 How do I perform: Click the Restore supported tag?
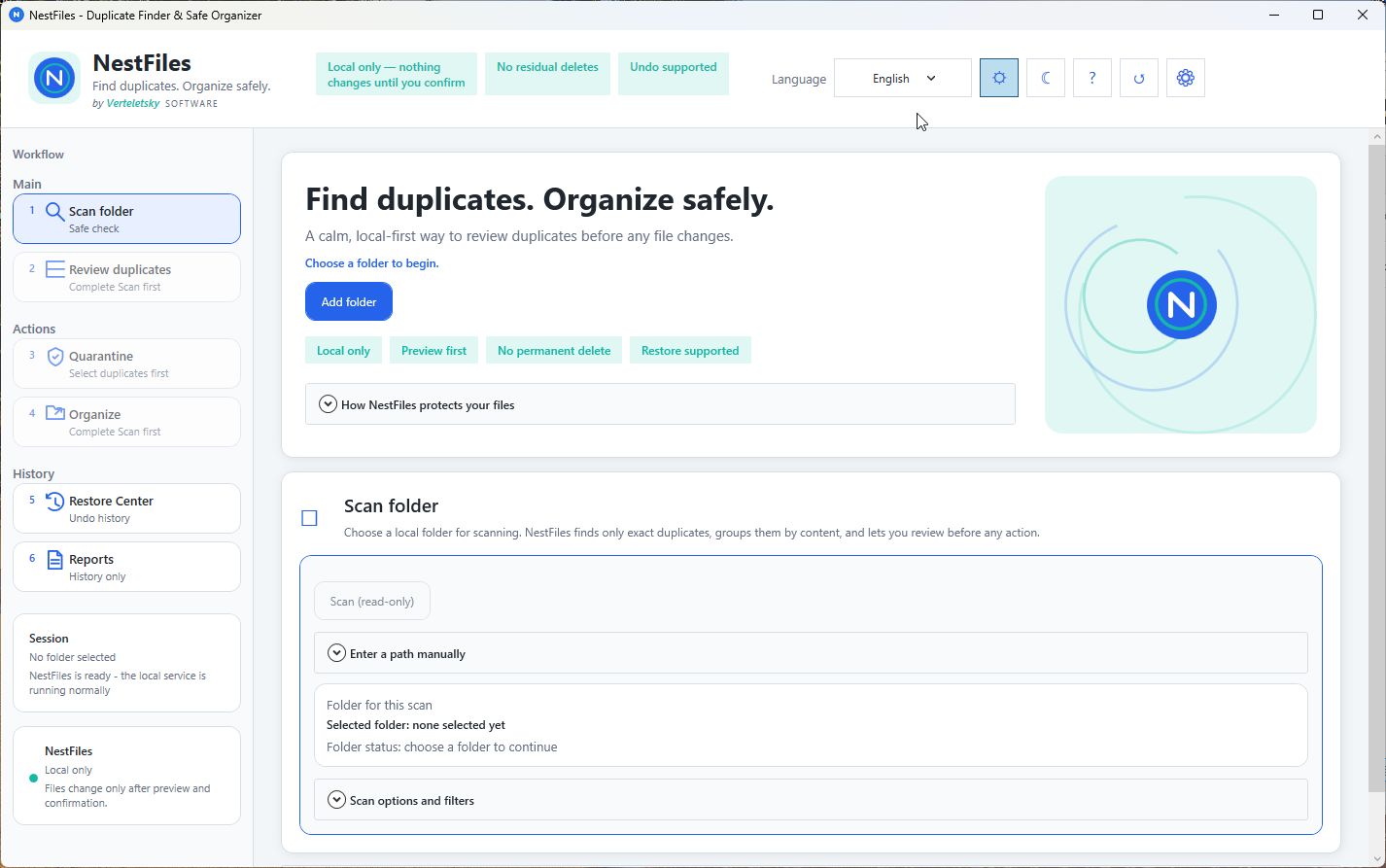[690, 350]
